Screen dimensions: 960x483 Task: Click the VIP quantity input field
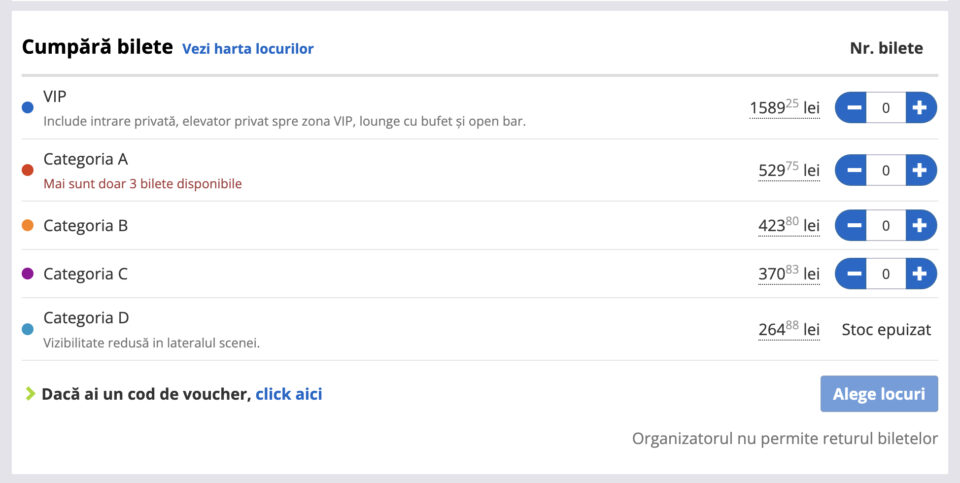(x=886, y=107)
